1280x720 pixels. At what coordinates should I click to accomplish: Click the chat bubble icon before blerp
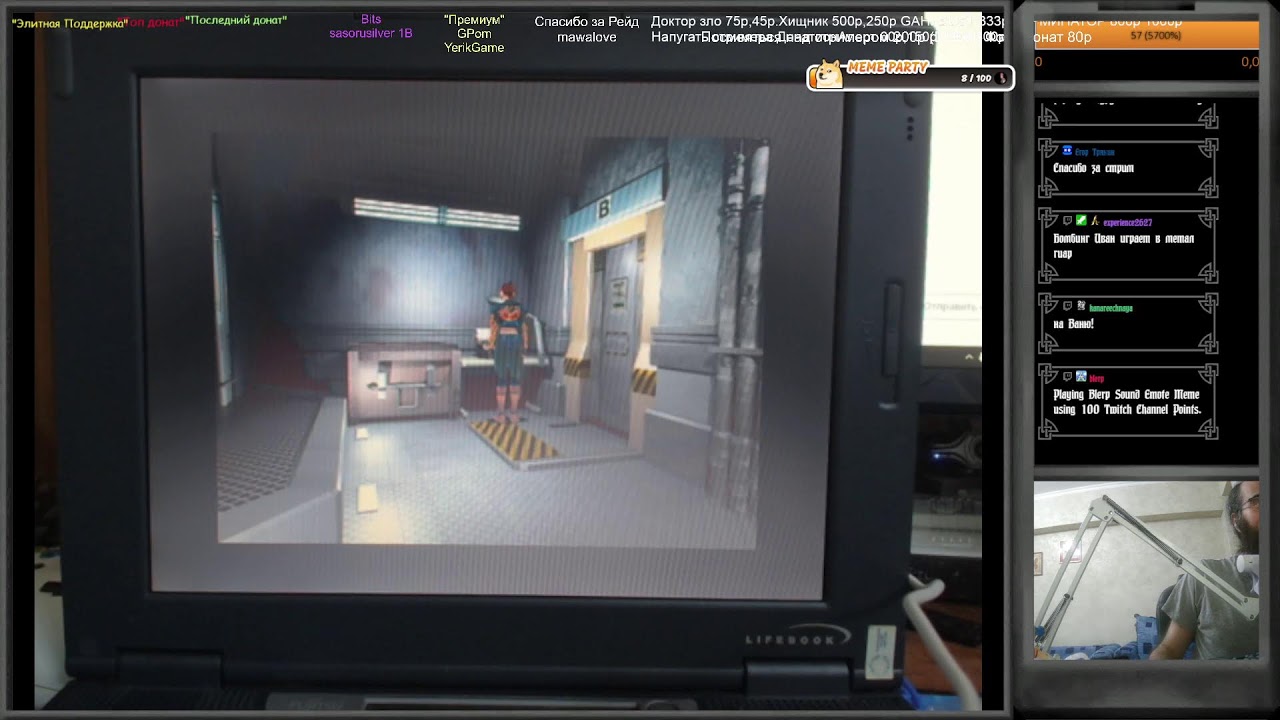[1068, 377]
